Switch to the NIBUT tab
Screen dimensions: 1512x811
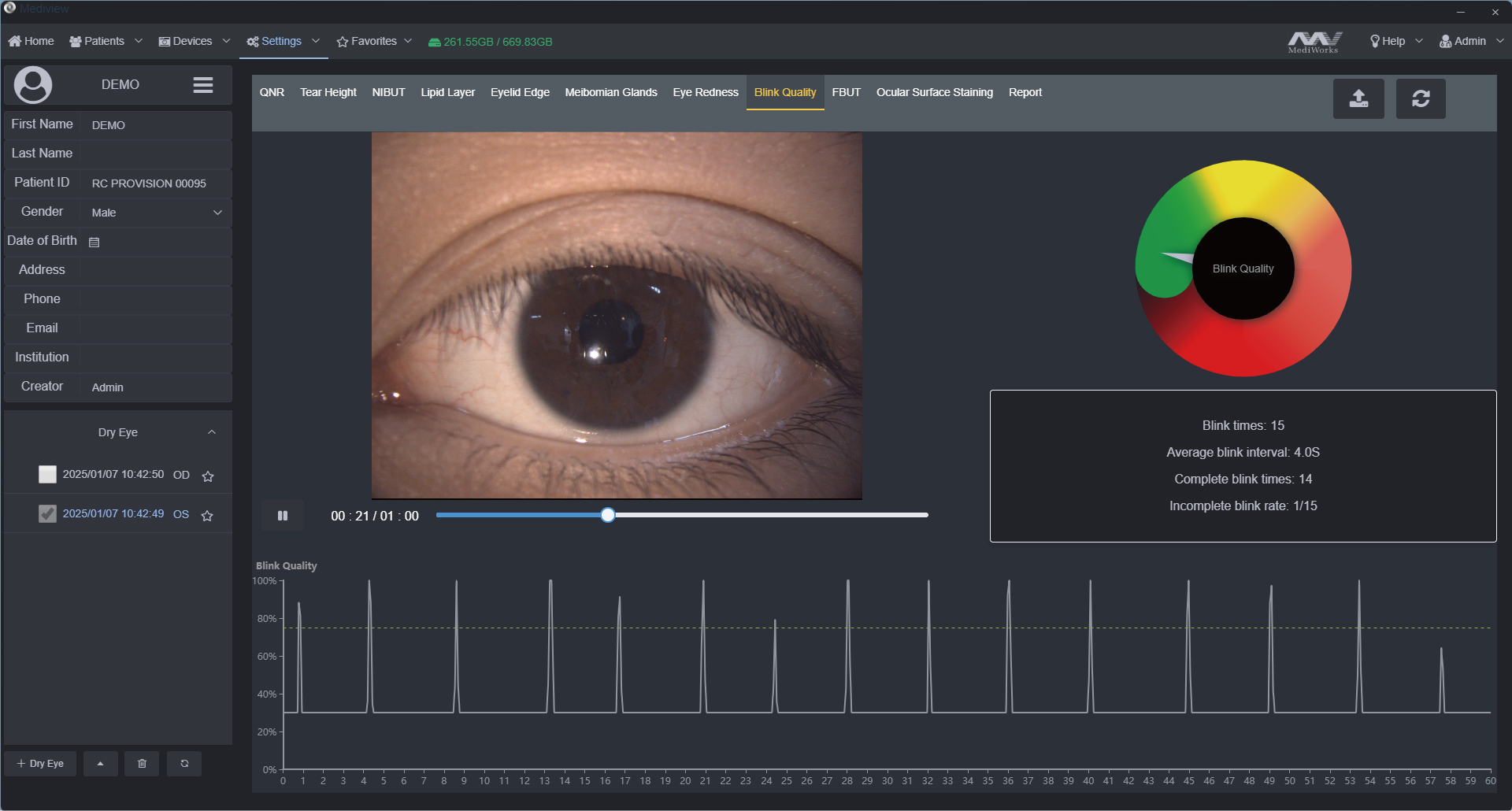(x=389, y=92)
